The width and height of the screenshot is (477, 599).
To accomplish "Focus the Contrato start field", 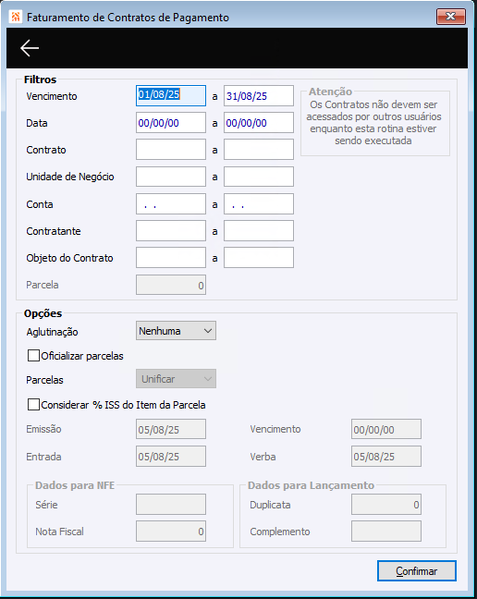I will [171, 149].
